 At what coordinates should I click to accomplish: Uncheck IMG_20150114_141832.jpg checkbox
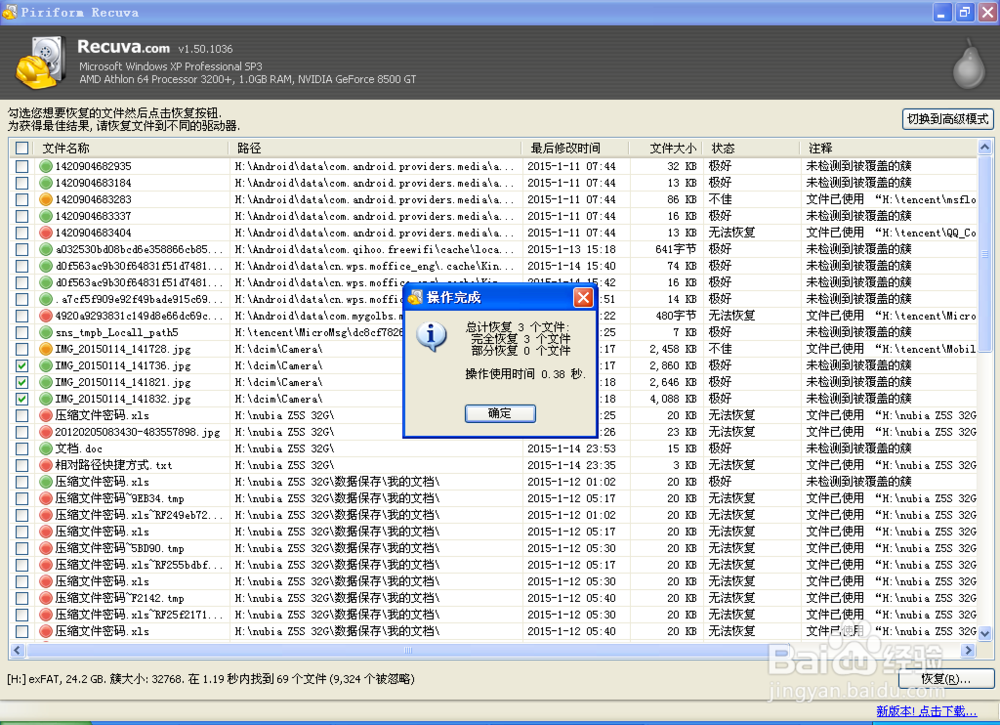coord(22,399)
